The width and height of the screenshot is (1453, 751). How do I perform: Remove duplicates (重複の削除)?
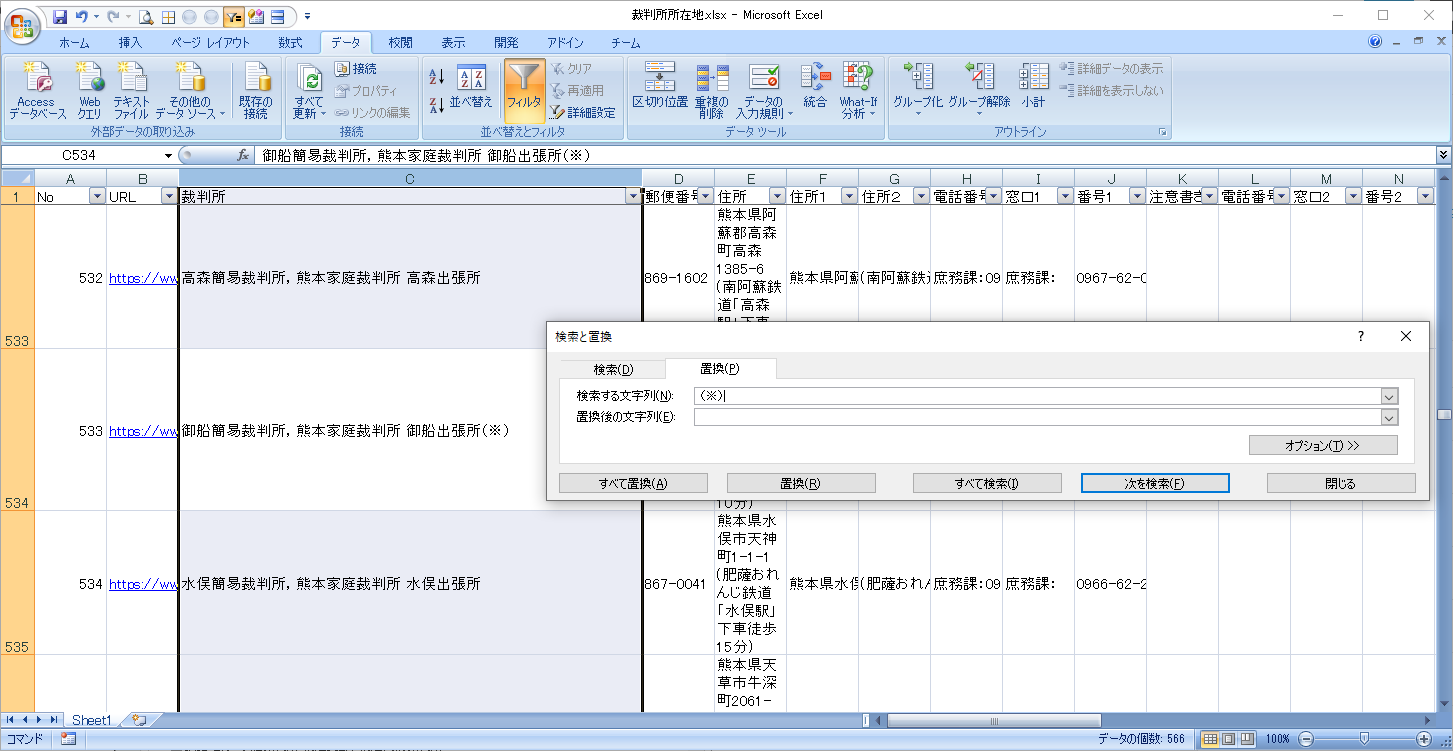coord(711,91)
